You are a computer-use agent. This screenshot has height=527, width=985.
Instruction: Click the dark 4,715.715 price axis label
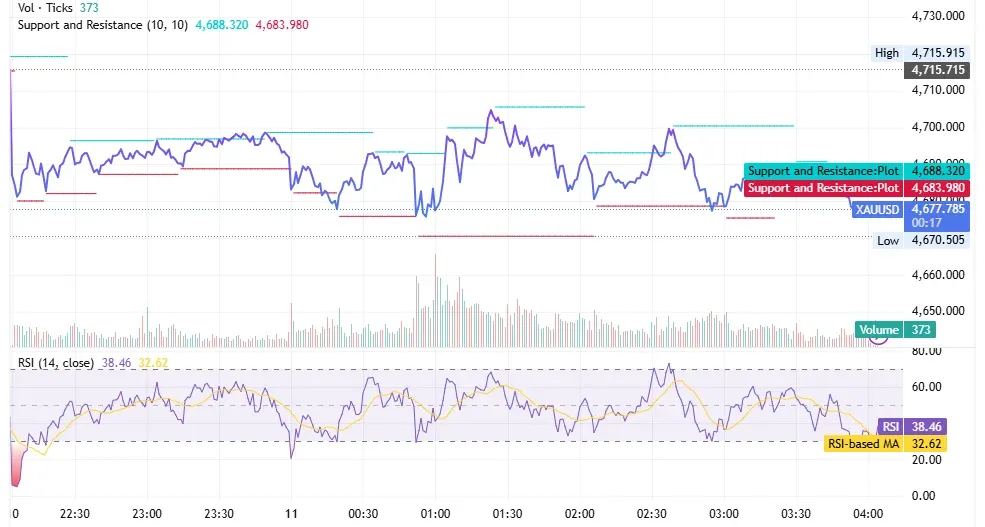point(937,70)
